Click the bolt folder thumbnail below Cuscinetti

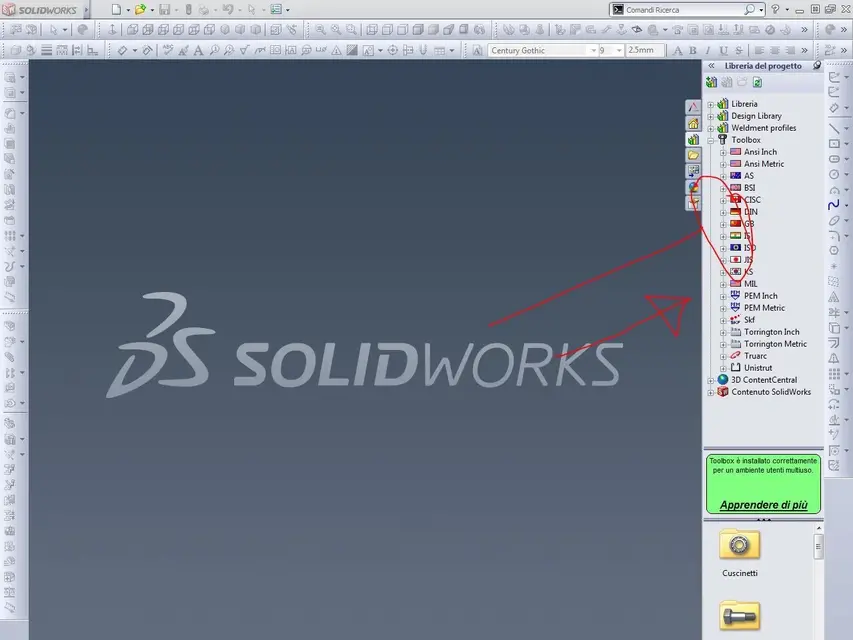click(x=739, y=616)
